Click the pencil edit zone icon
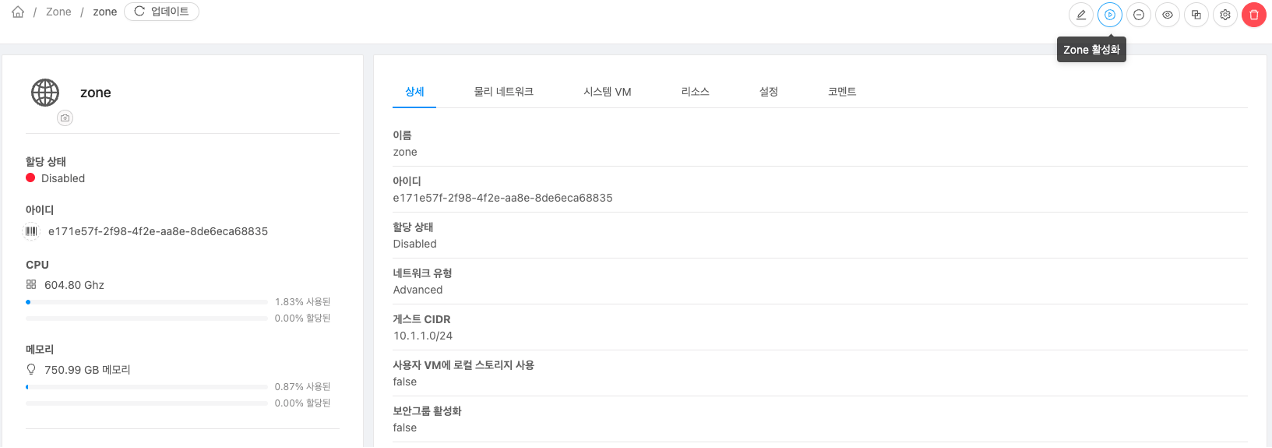Image resolution: width=1272 pixels, height=448 pixels. pyautogui.click(x=1080, y=15)
